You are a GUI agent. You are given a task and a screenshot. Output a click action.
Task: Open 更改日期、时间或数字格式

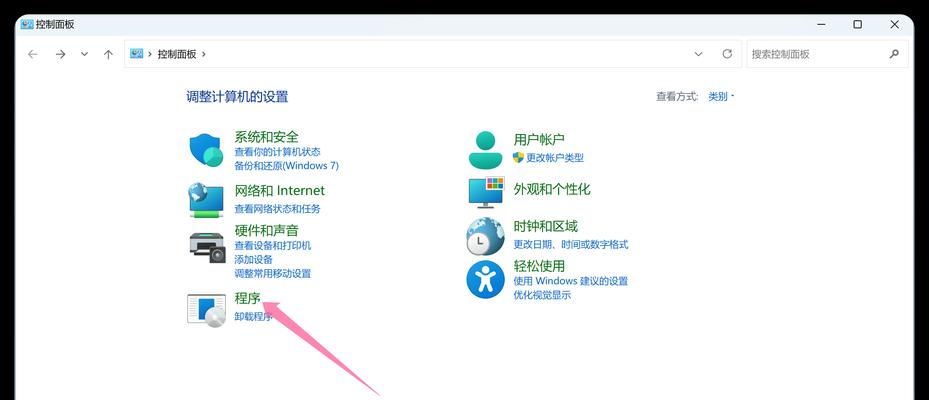click(x=571, y=244)
